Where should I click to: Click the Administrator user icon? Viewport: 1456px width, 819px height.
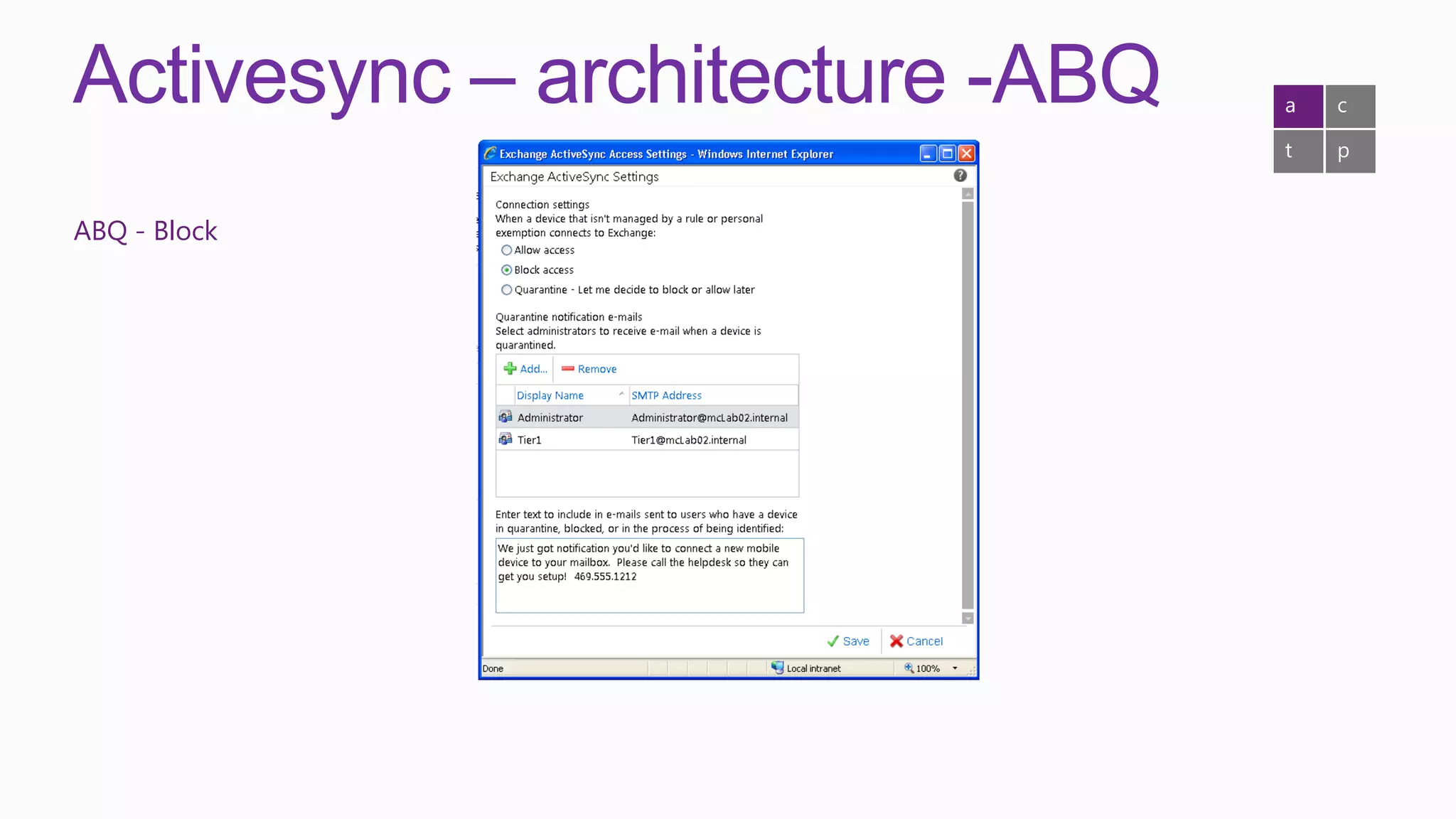505,417
